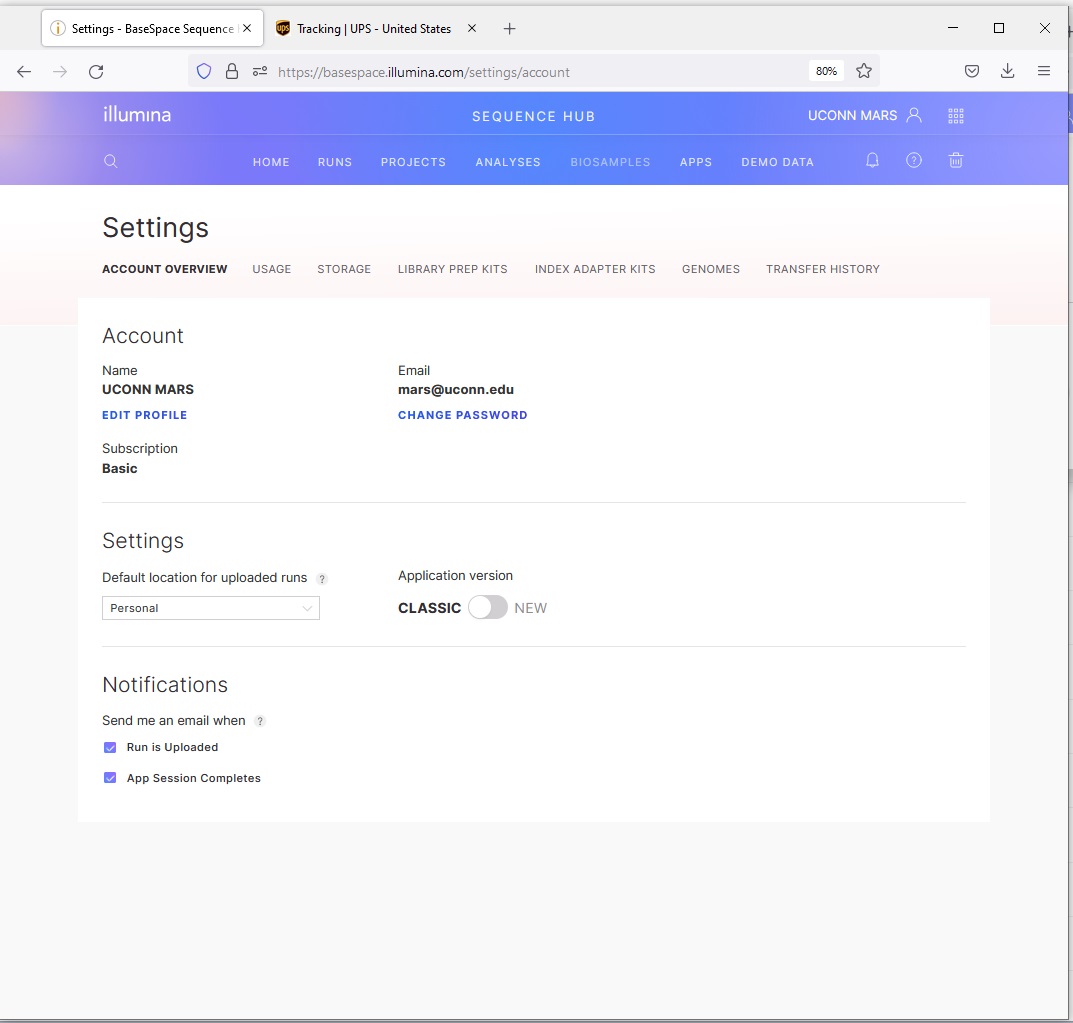Click the CHANGE PASSWORD link
Screen dimensions: 1073x1023
pyautogui.click(x=463, y=415)
